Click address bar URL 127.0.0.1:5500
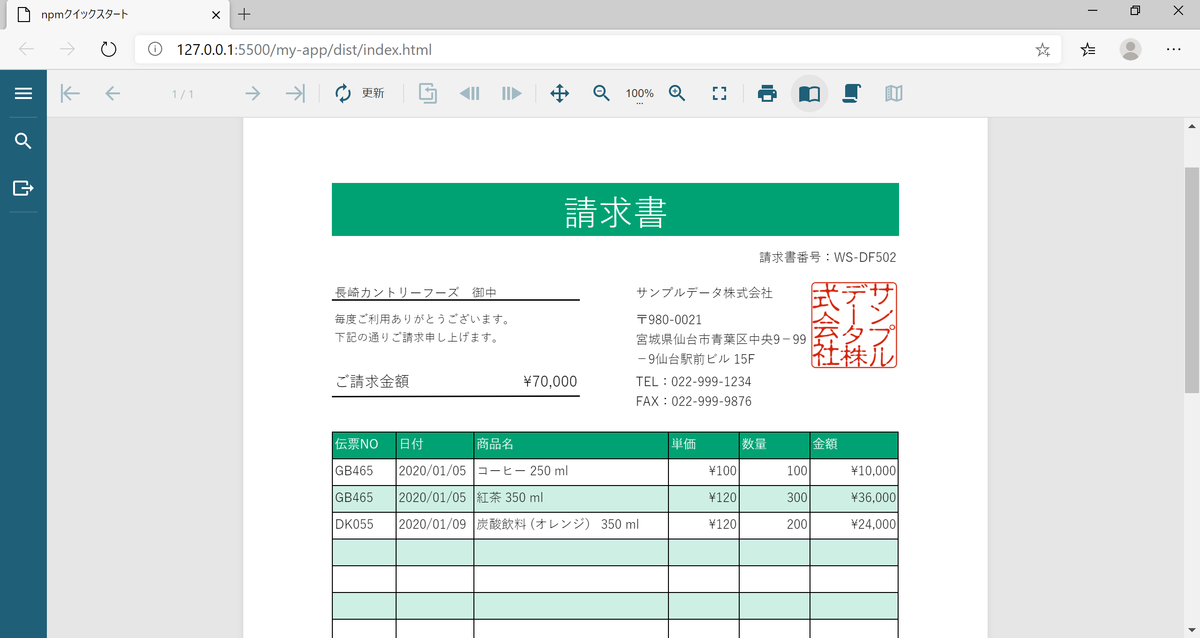 point(304,49)
